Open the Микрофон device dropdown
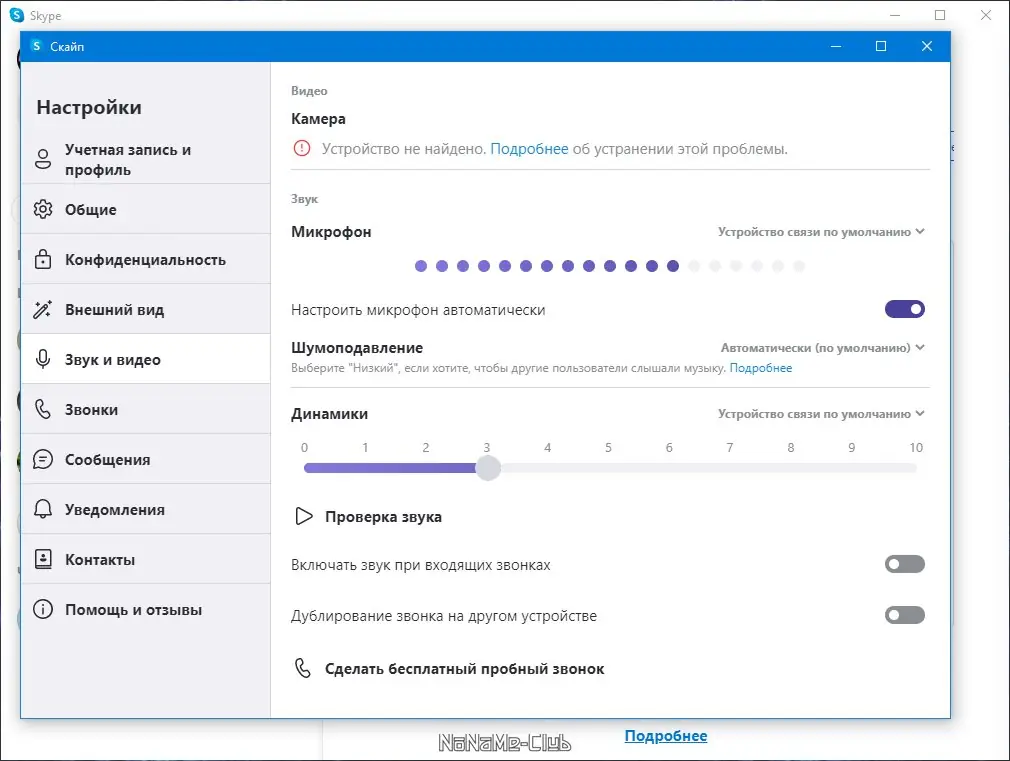This screenshot has height=761, width=1010. point(821,232)
